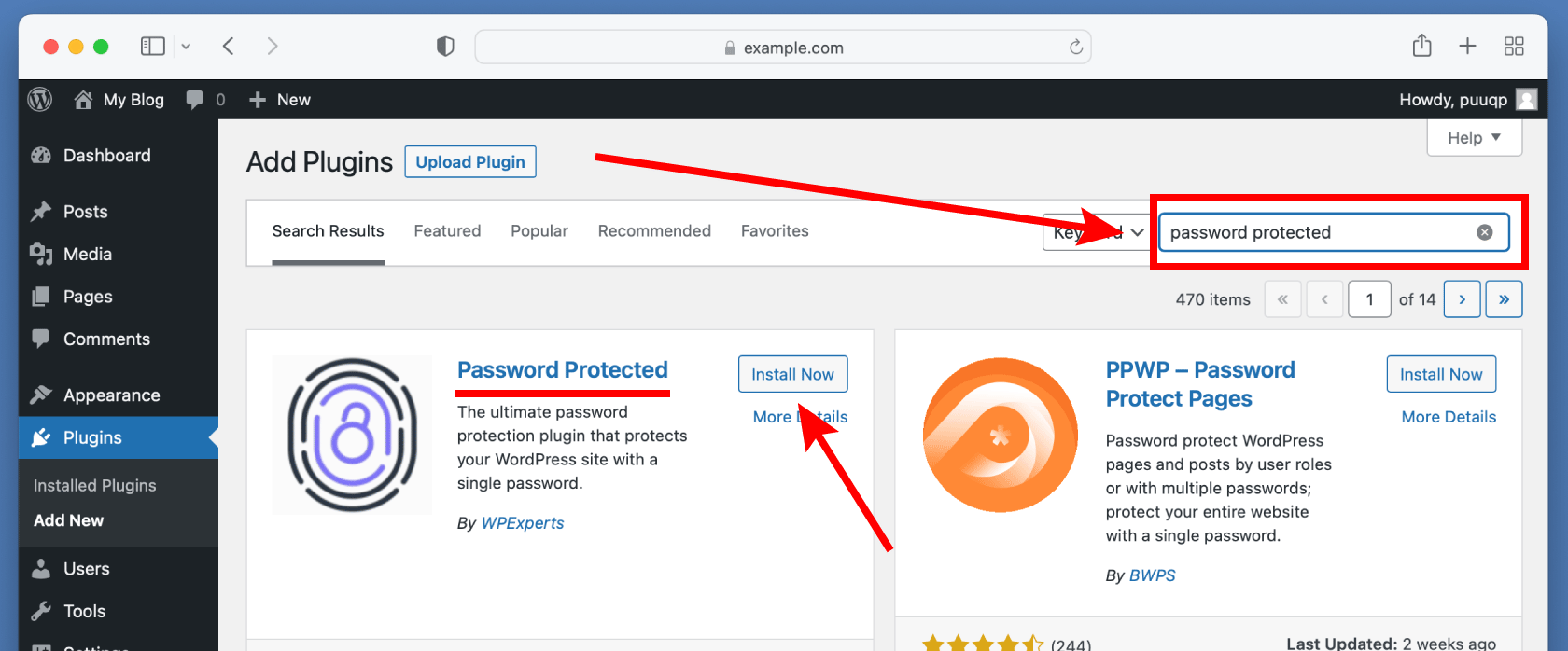Image resolution: width=1568 pixels, height=651 pixels.
Task: Open Password Protected plugin thumbnail
Action: coord(352,435)
